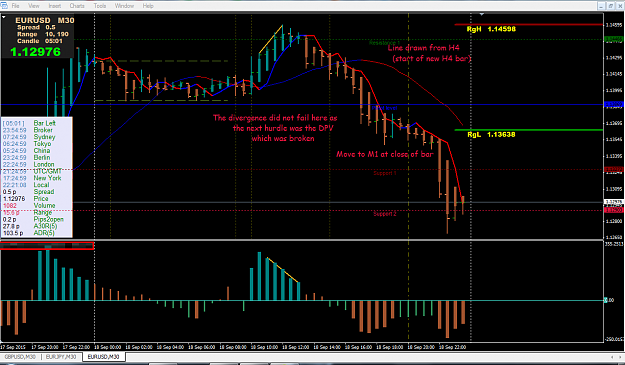Switch to the EURJPY,M30 chart tab
The image size is (625, 365).
[x=61, y=357]
